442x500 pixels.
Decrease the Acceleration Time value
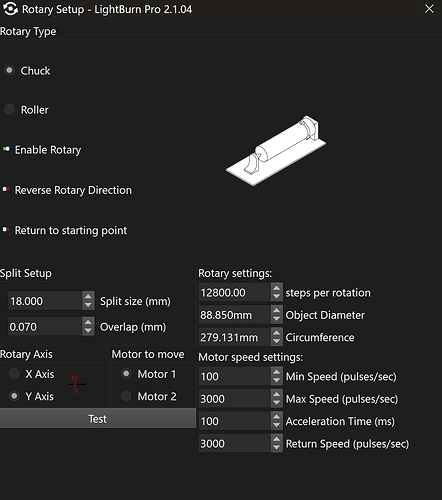pyautogui.click(x=276, y=425)
